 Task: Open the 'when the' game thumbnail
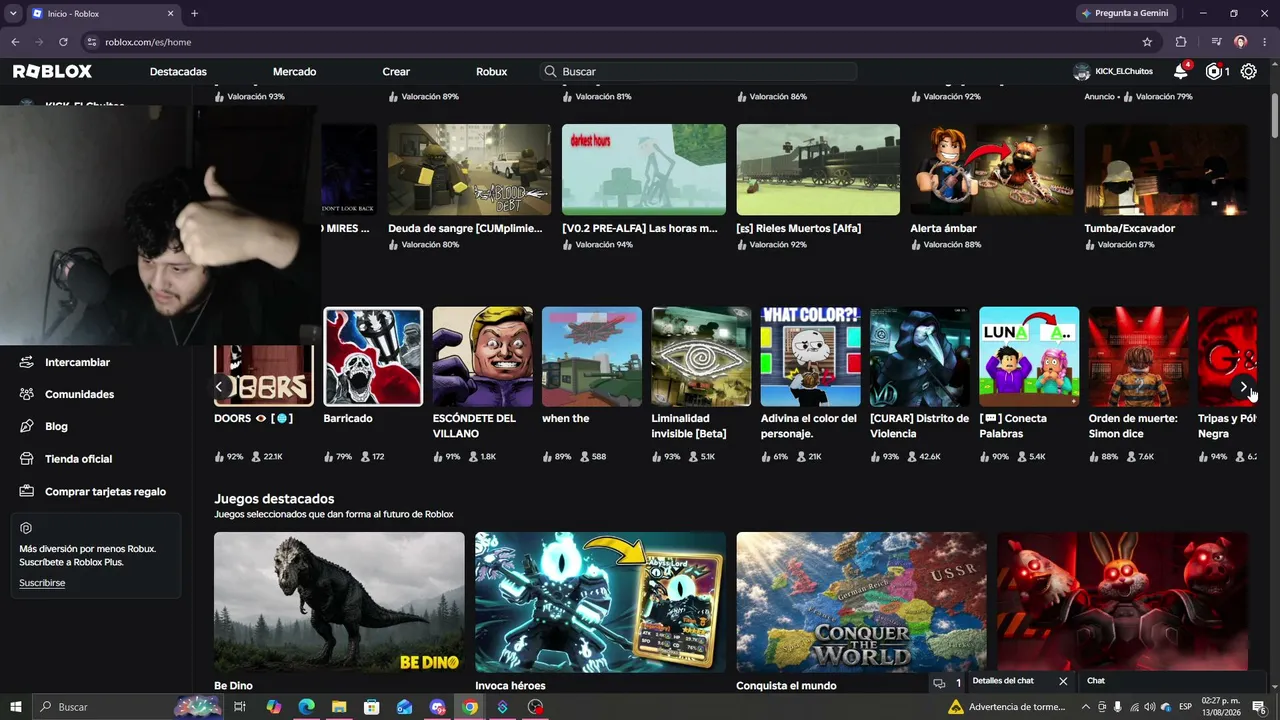[592, 357]
